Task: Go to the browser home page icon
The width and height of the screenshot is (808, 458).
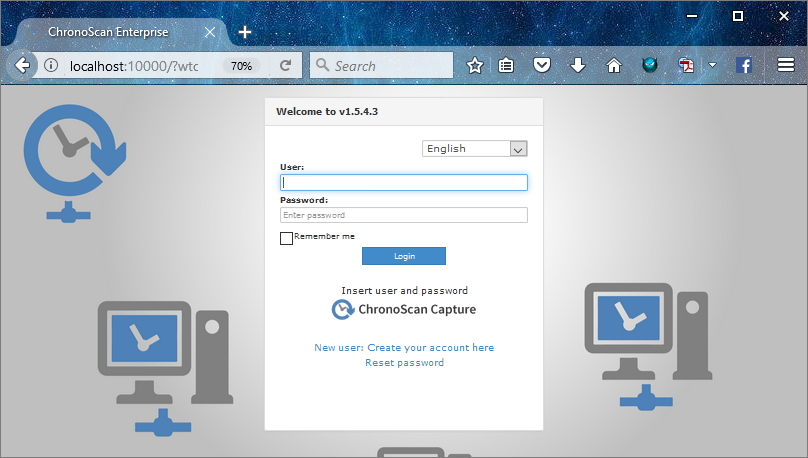Action: click(614, 65)
